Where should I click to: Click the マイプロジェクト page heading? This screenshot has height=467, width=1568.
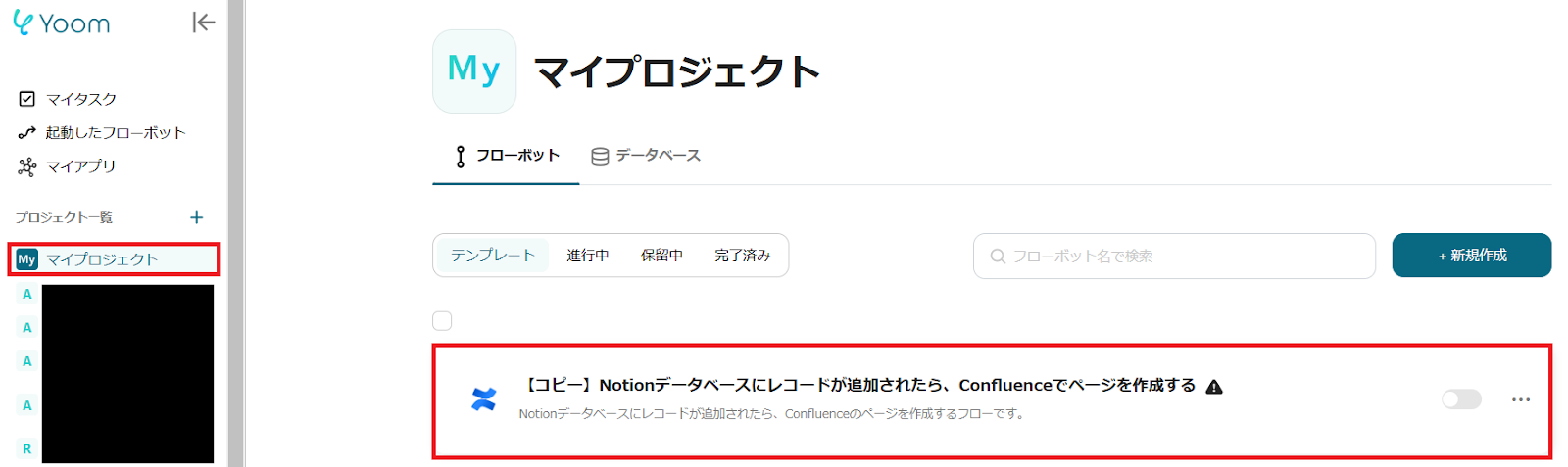point(677,71)
